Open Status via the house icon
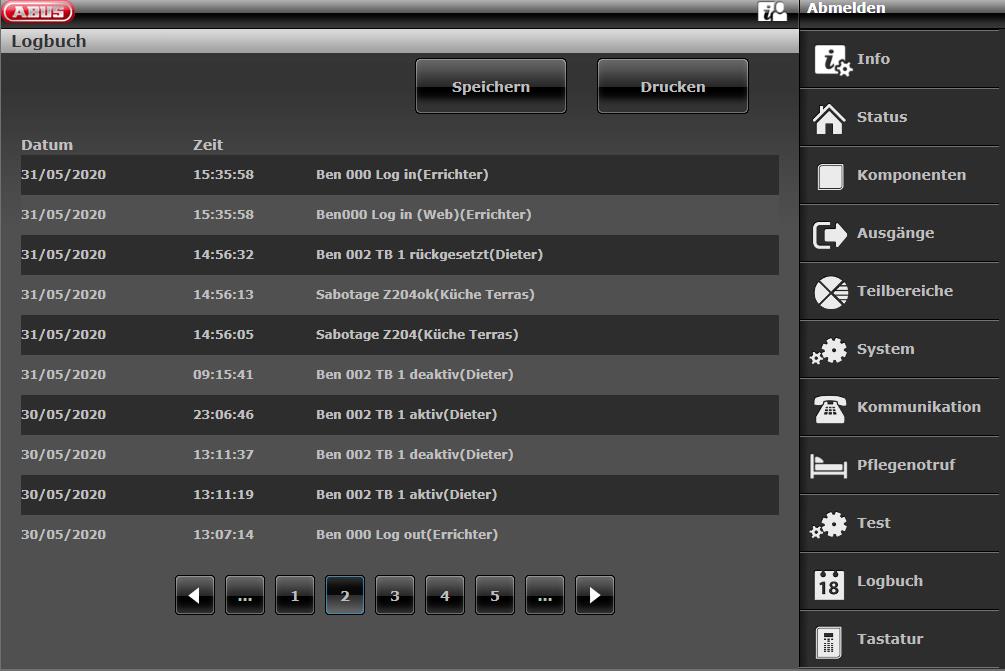The height and width of the screenshot is (671, 1005). pyautogui.click(x=830, y=119)
